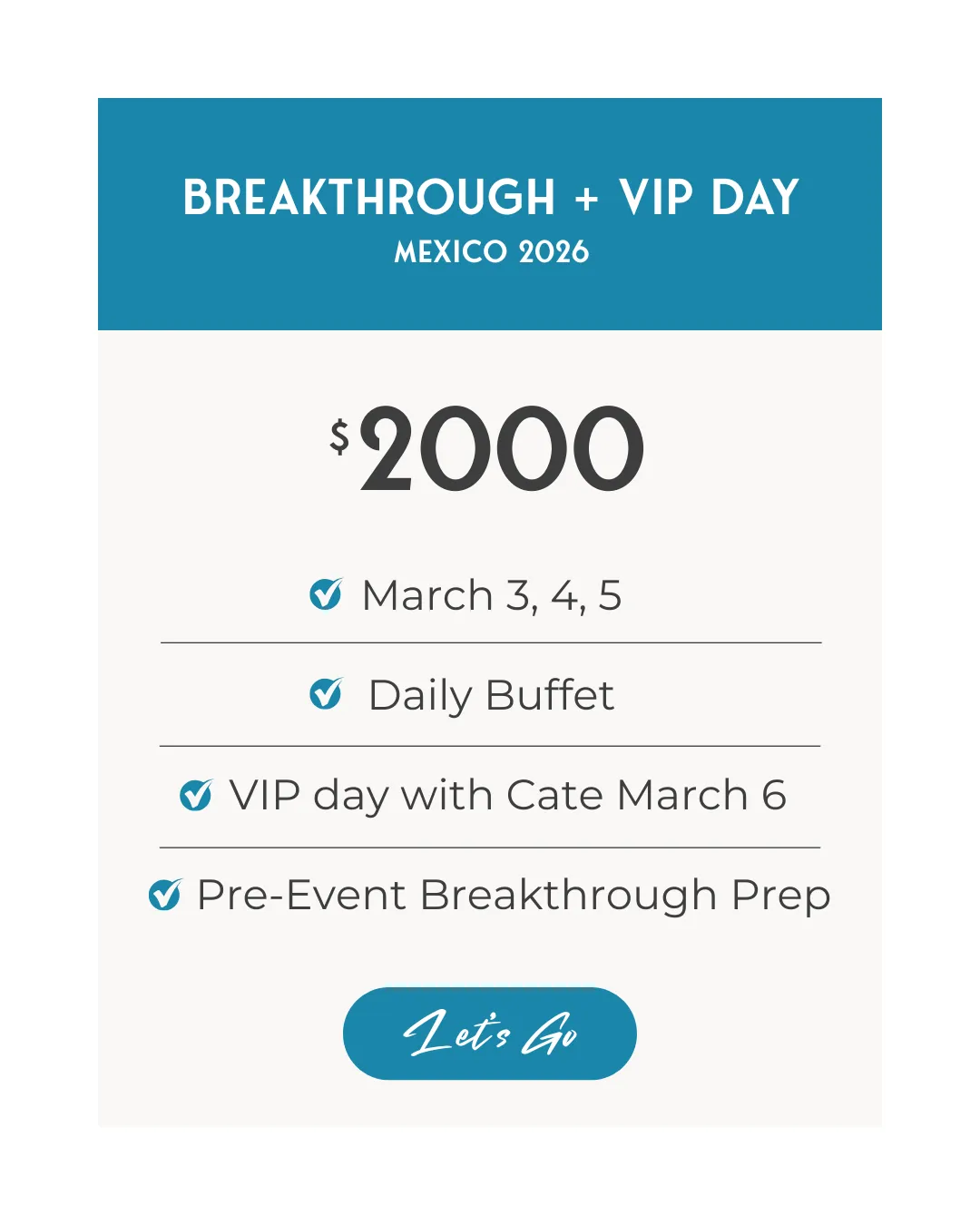Click the plus sign in the heading
Image resolution: width=980 pixels, height=1225 pixels.
point(587,199)
